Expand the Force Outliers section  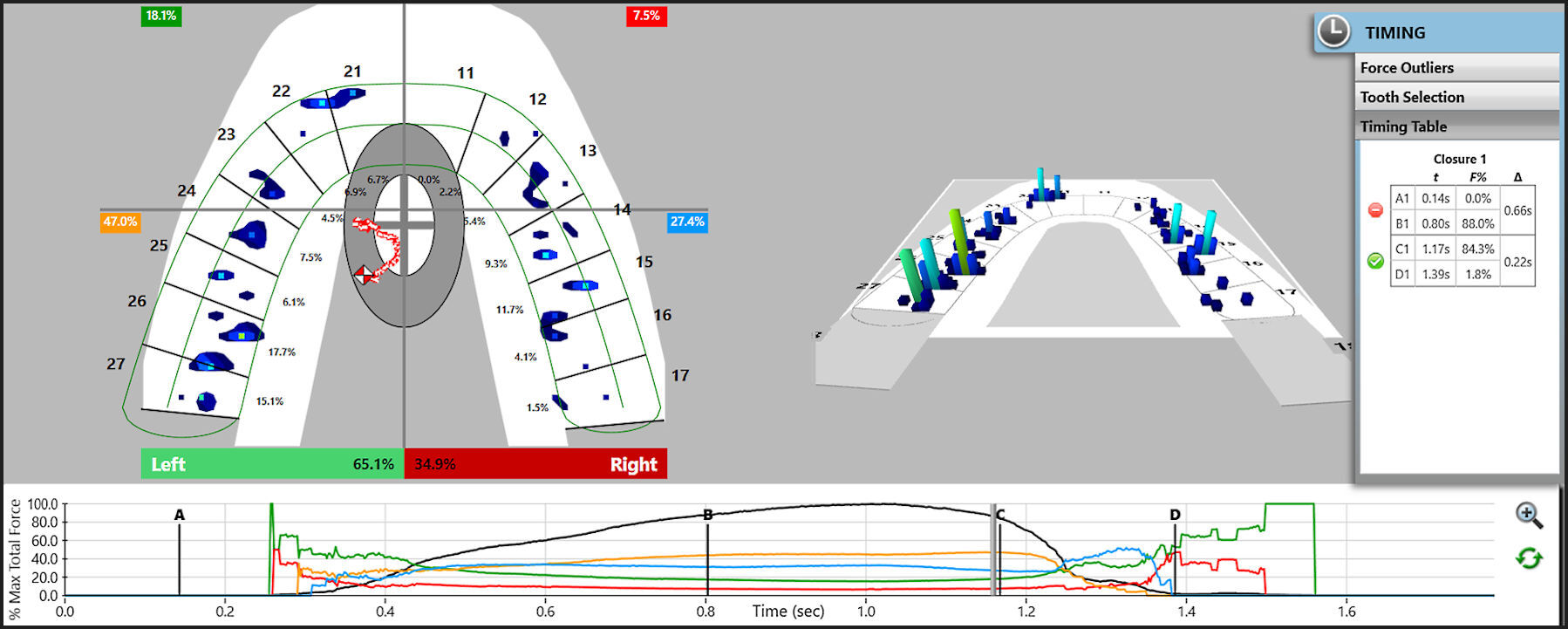click(x=1457, y=68)
